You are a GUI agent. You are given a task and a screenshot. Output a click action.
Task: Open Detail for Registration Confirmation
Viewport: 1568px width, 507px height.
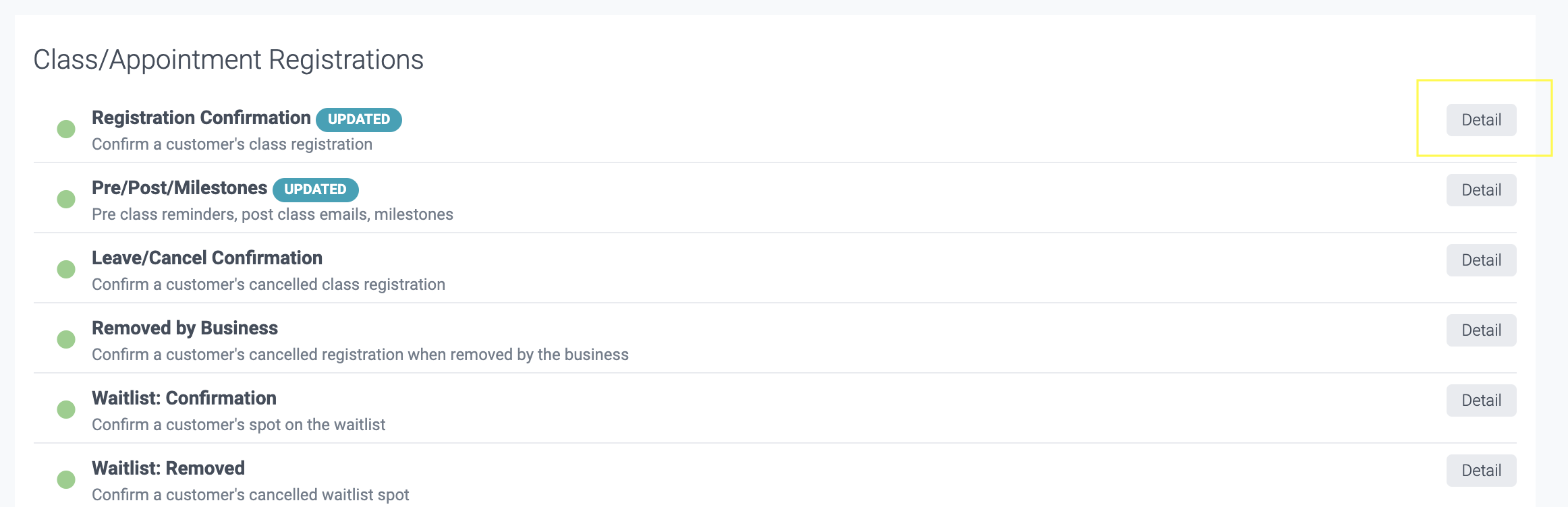pos(1481,120)
